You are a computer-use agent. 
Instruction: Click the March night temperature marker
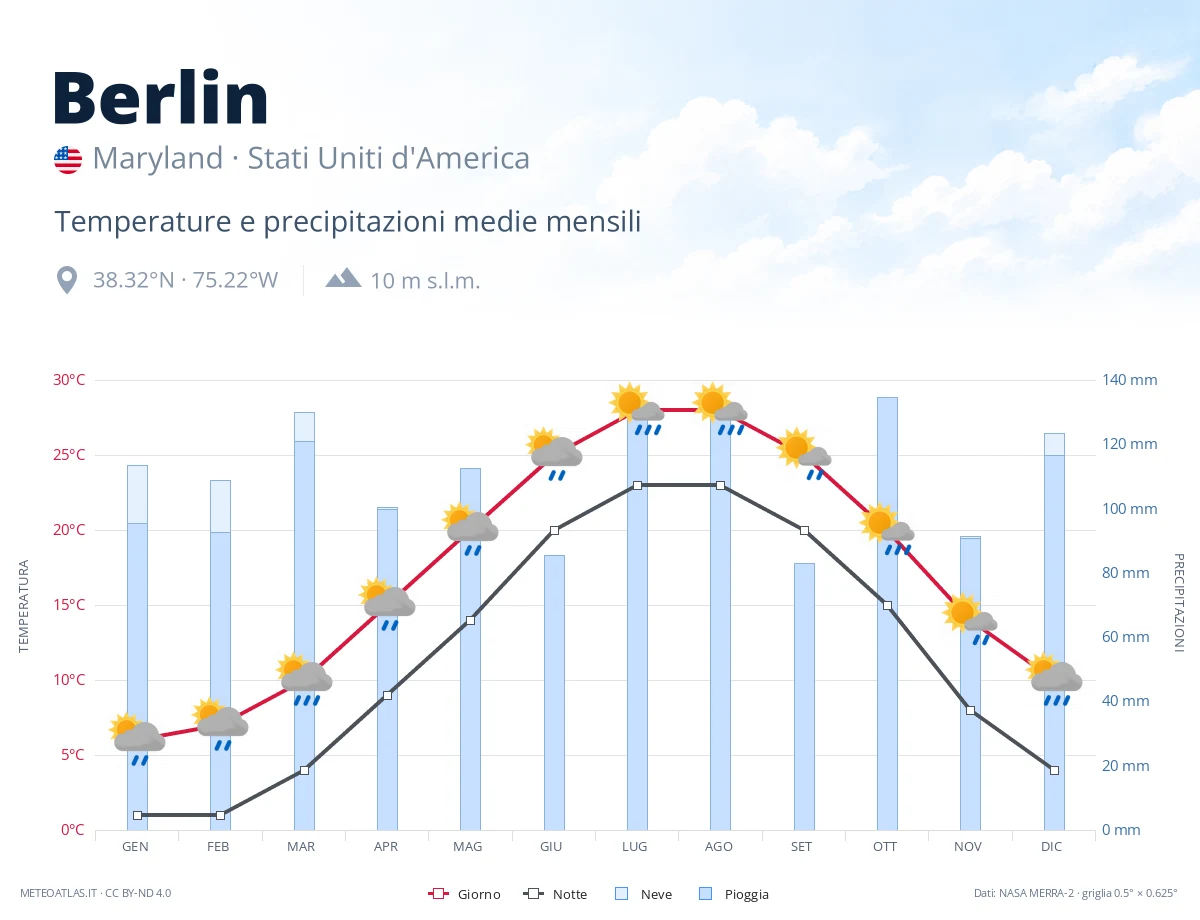point(304,770)
